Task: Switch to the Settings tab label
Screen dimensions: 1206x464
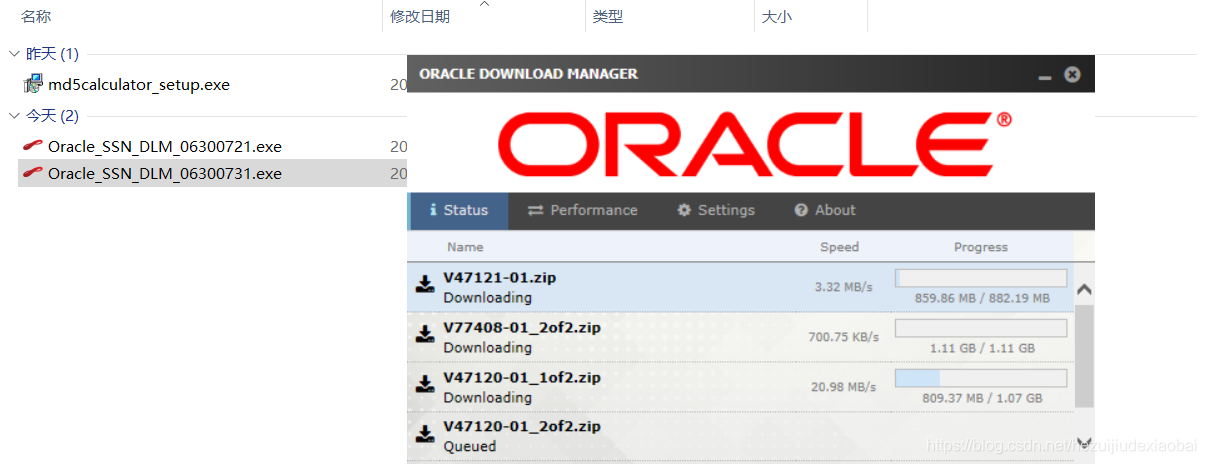Action: click(x=726, y=210)
